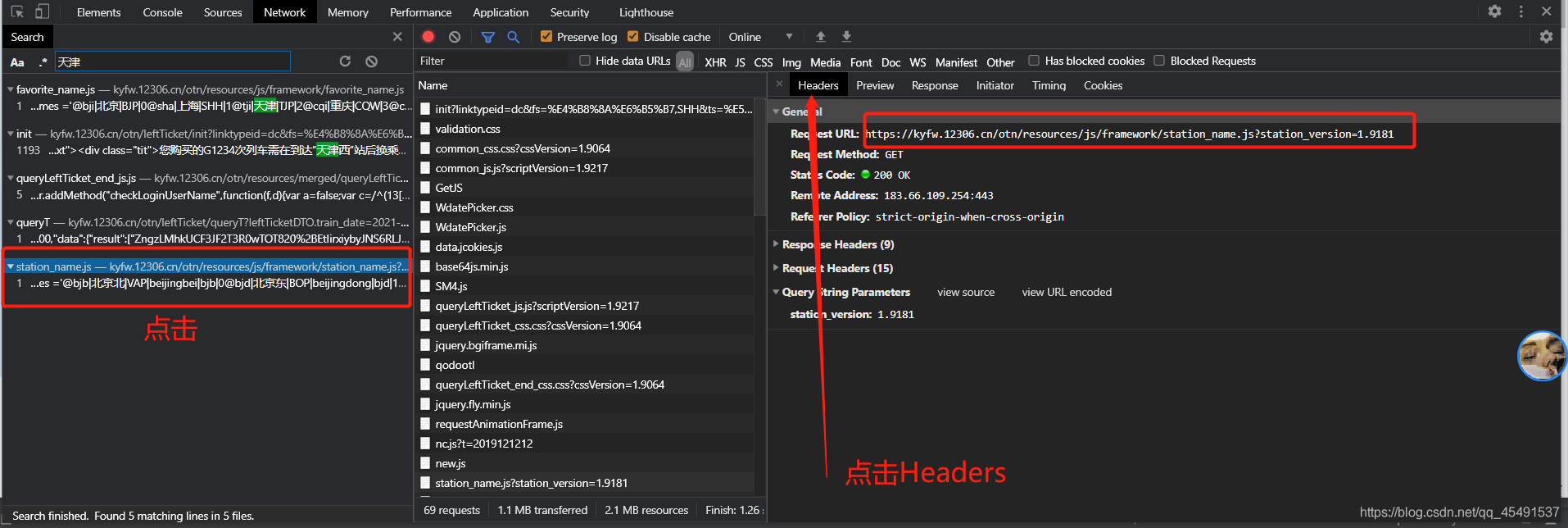1568x528 pixels.
Task: Close the request details pane X
Action: click(779, 84)
